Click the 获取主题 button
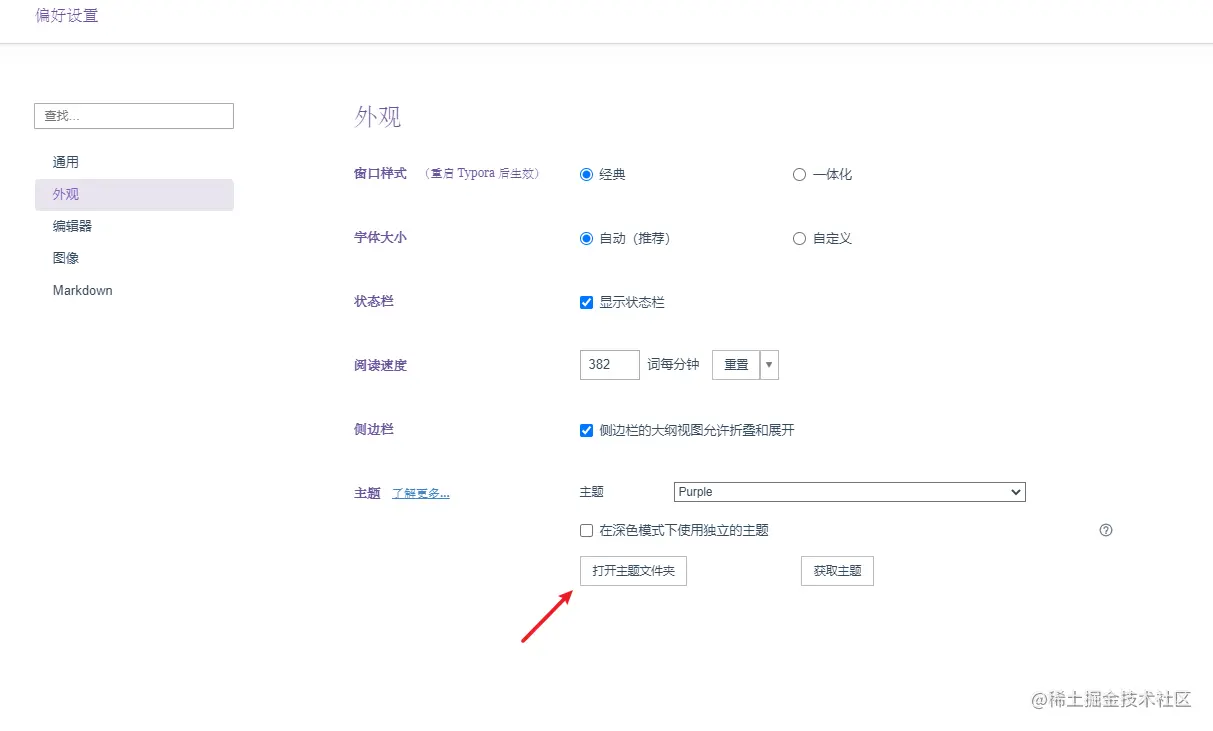Screen dimensions: 1213x731 (x=837, y=571)
